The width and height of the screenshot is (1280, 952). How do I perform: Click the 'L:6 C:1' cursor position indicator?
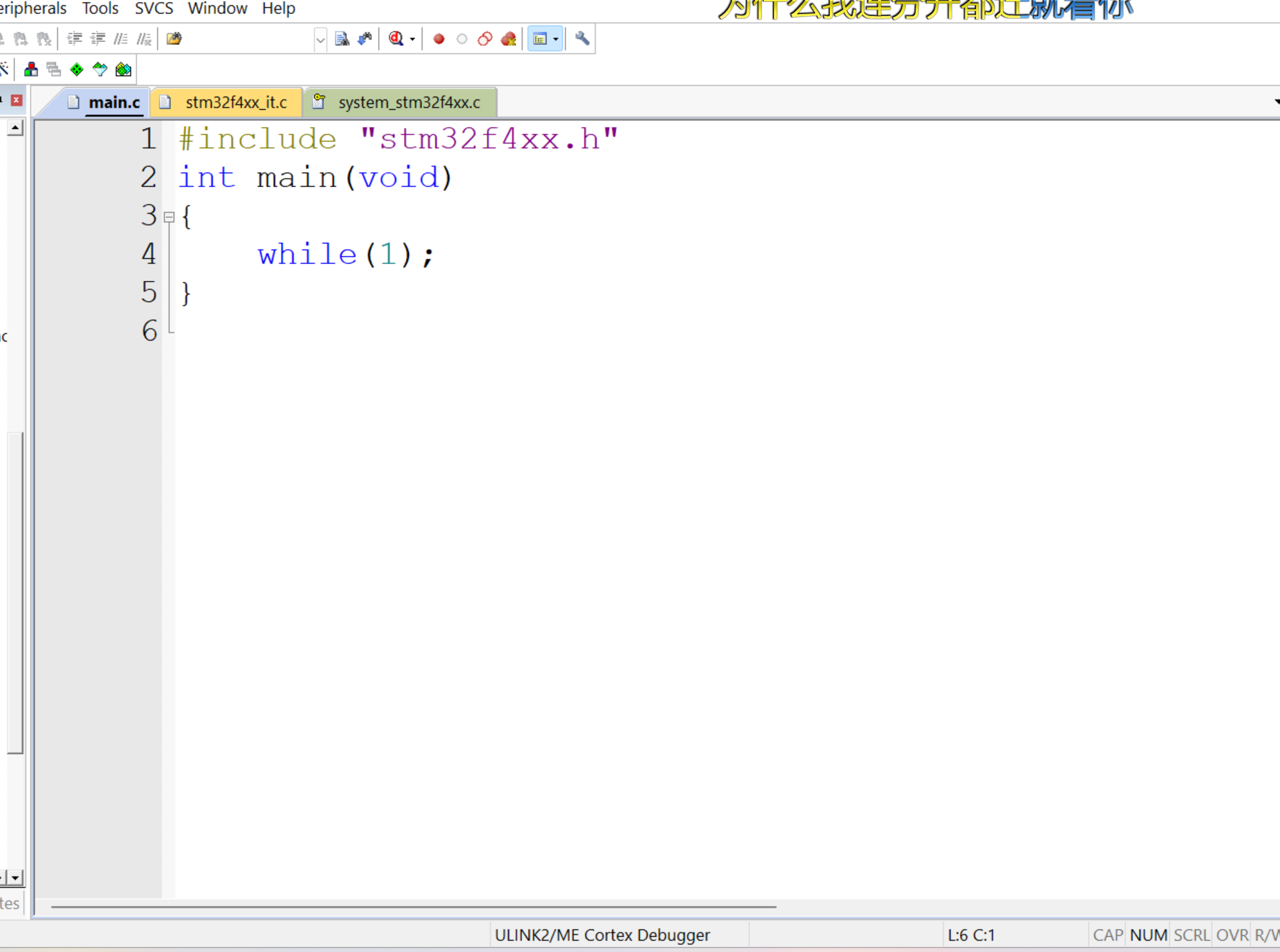(x=971, y=935)
